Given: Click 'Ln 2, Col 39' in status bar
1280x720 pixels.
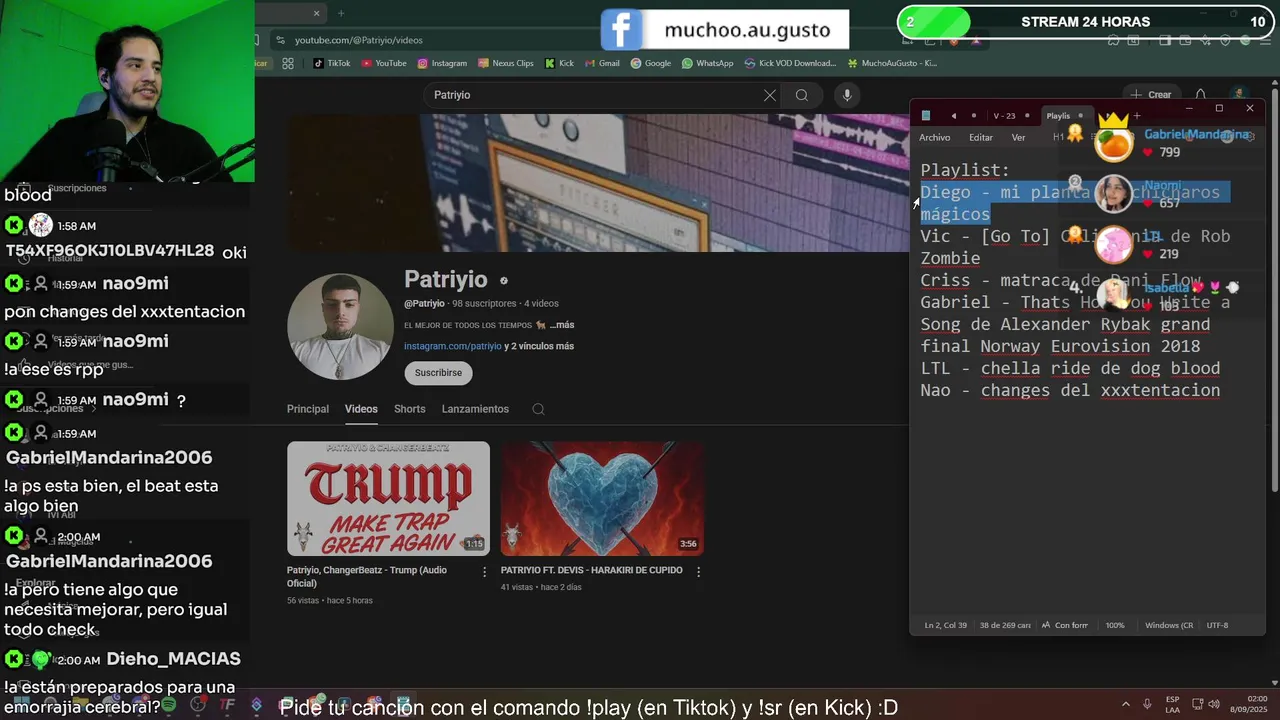Looking at the screenshot, I should pos(946,625).
